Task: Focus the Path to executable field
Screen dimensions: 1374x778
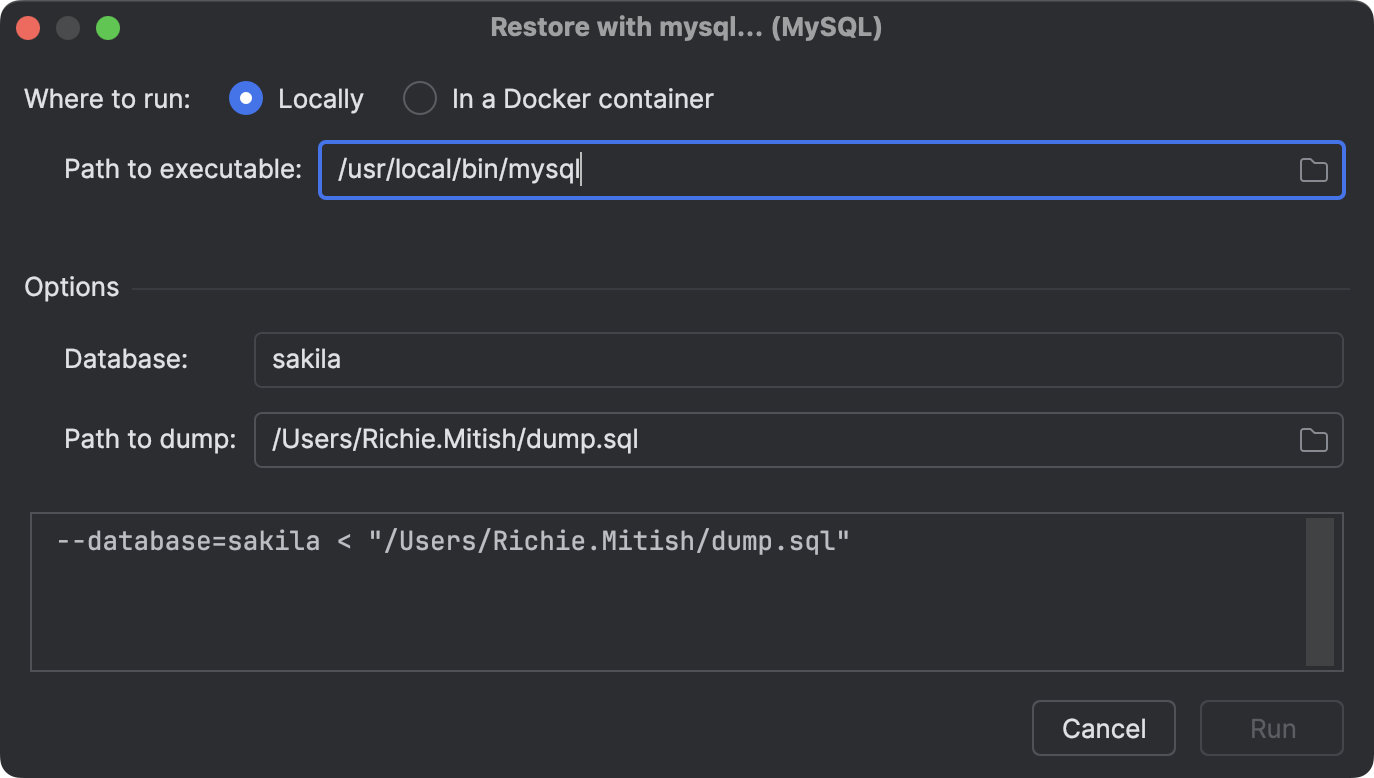Action: (700, 169)
